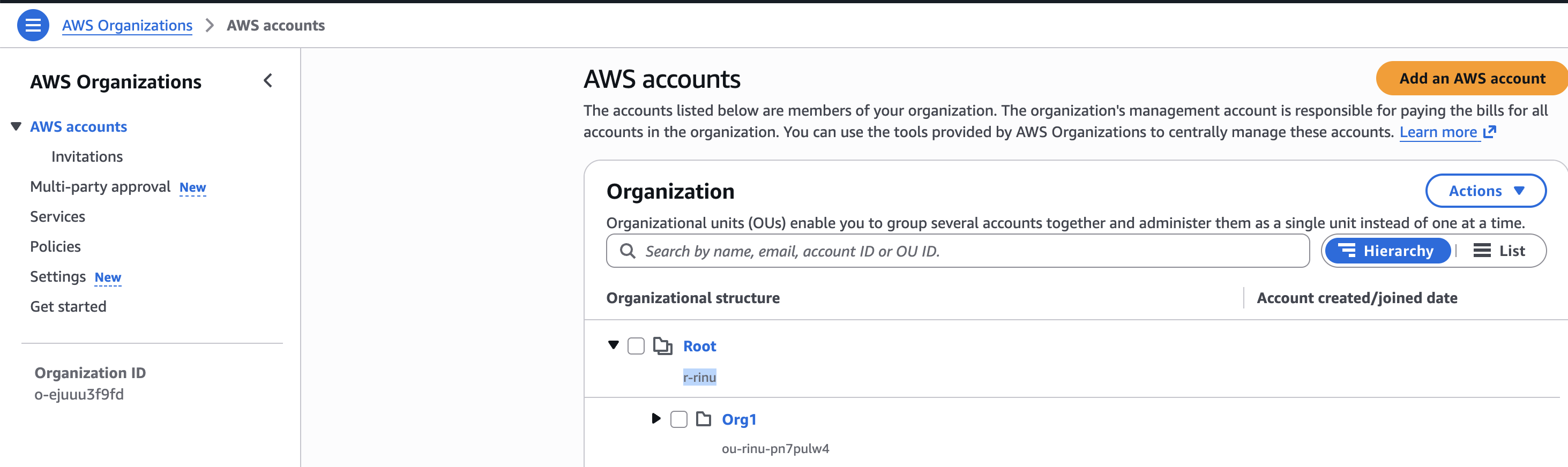Click the Add an AWS account button

click(x=1472, y=78)
